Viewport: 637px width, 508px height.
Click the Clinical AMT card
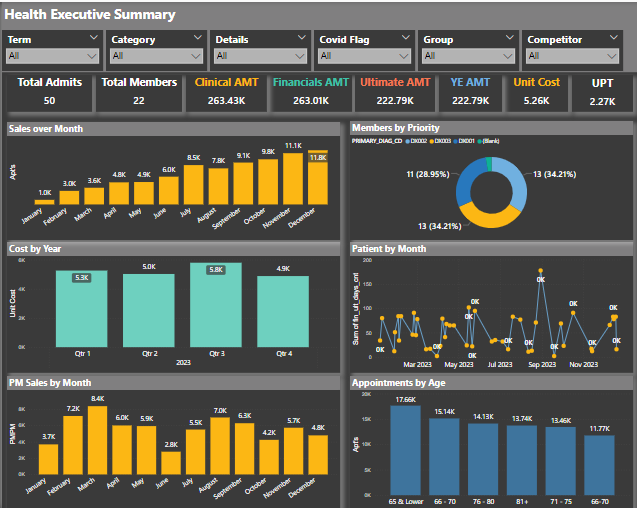(x=226, y=92)
